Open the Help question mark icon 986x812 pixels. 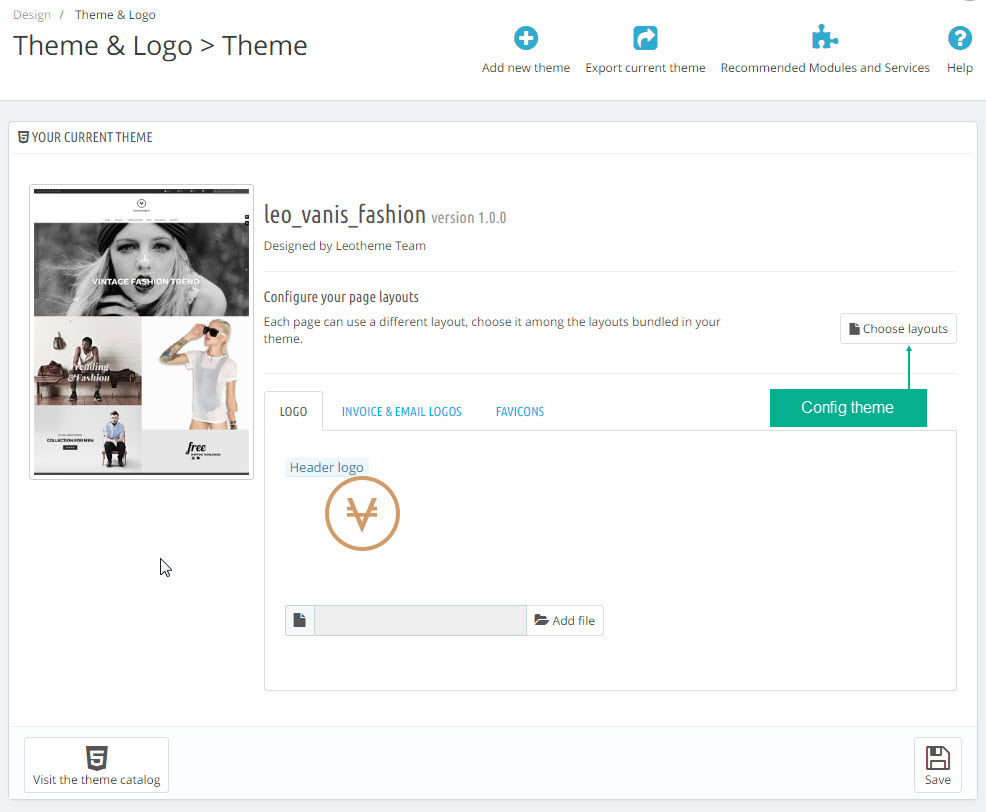pyautogui.click(x=960, y=38)
